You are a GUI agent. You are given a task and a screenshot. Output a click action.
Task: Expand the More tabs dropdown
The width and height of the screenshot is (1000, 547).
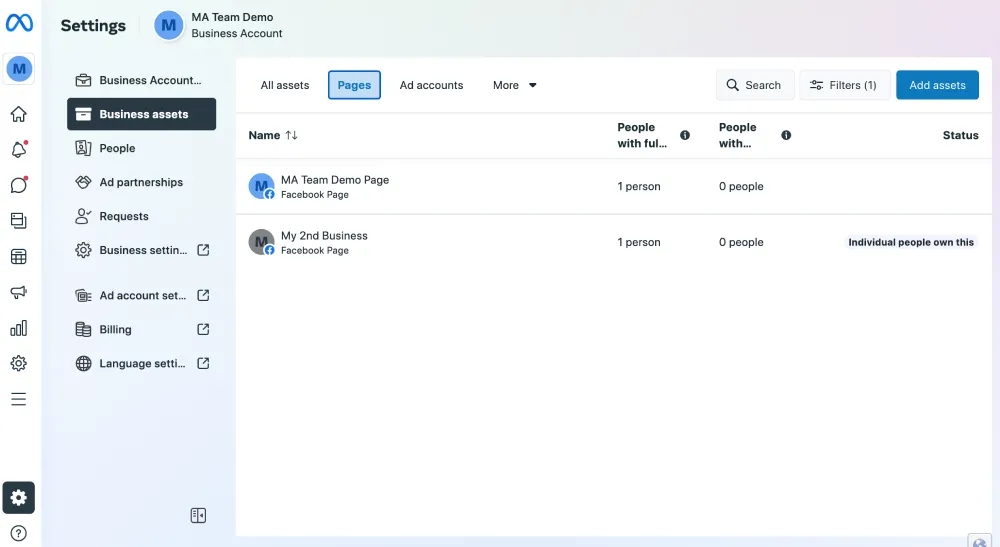[x=515, y=85]
